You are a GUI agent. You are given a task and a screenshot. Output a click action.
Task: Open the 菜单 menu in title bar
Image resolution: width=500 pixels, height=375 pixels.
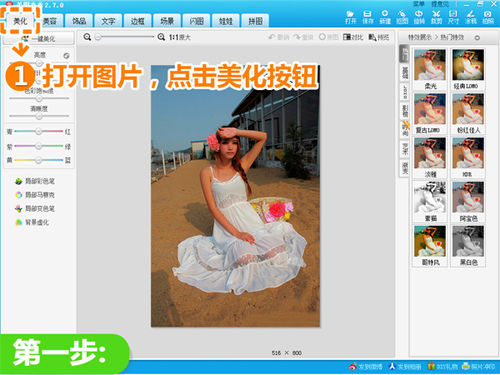(419, 4)
